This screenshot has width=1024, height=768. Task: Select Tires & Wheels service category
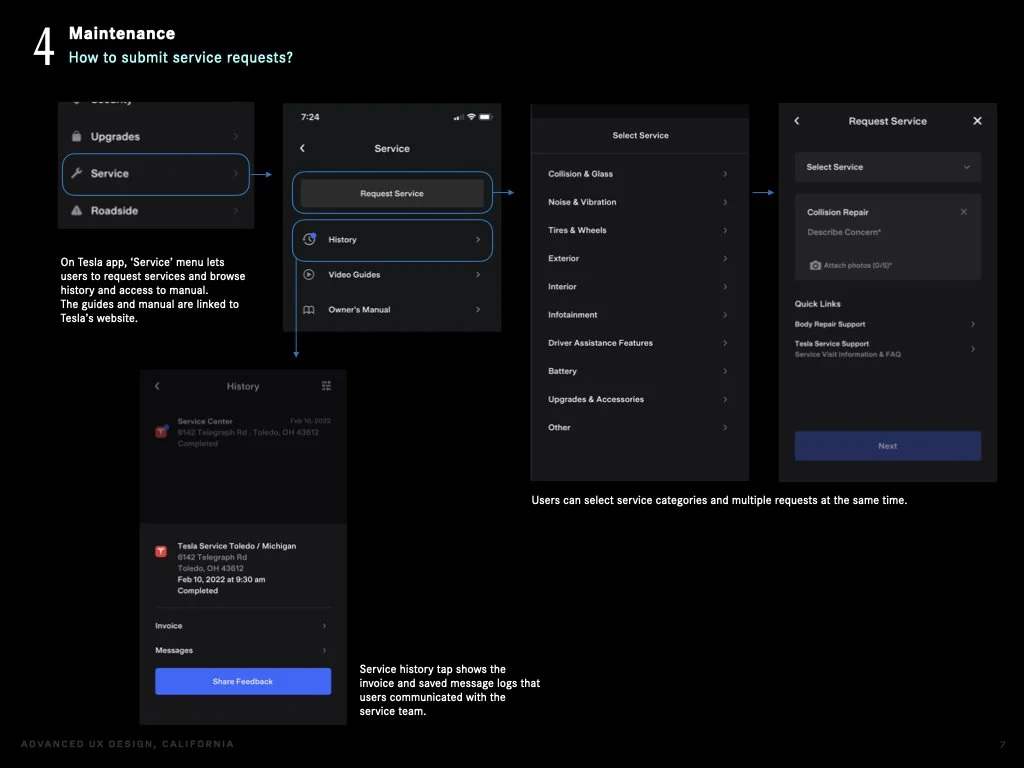[x=639, y=230]
